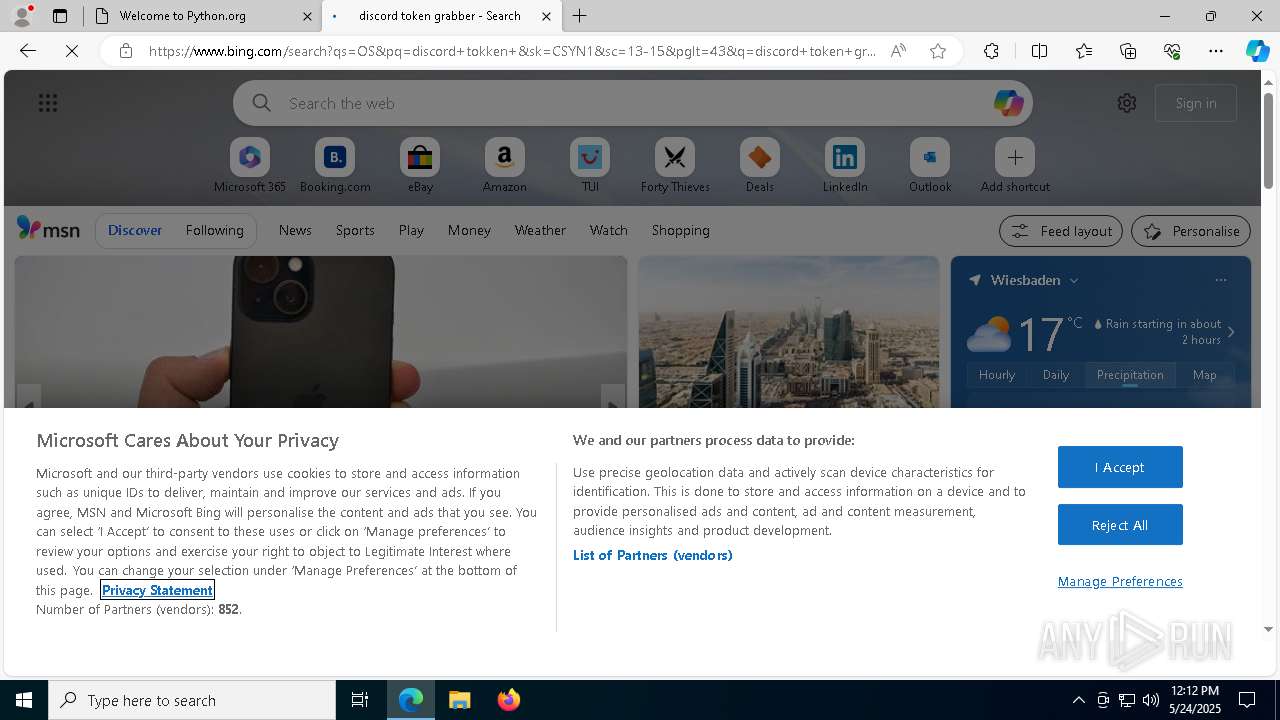
Task: Click Reject All cookies button
Action: tap(1120, 525)
